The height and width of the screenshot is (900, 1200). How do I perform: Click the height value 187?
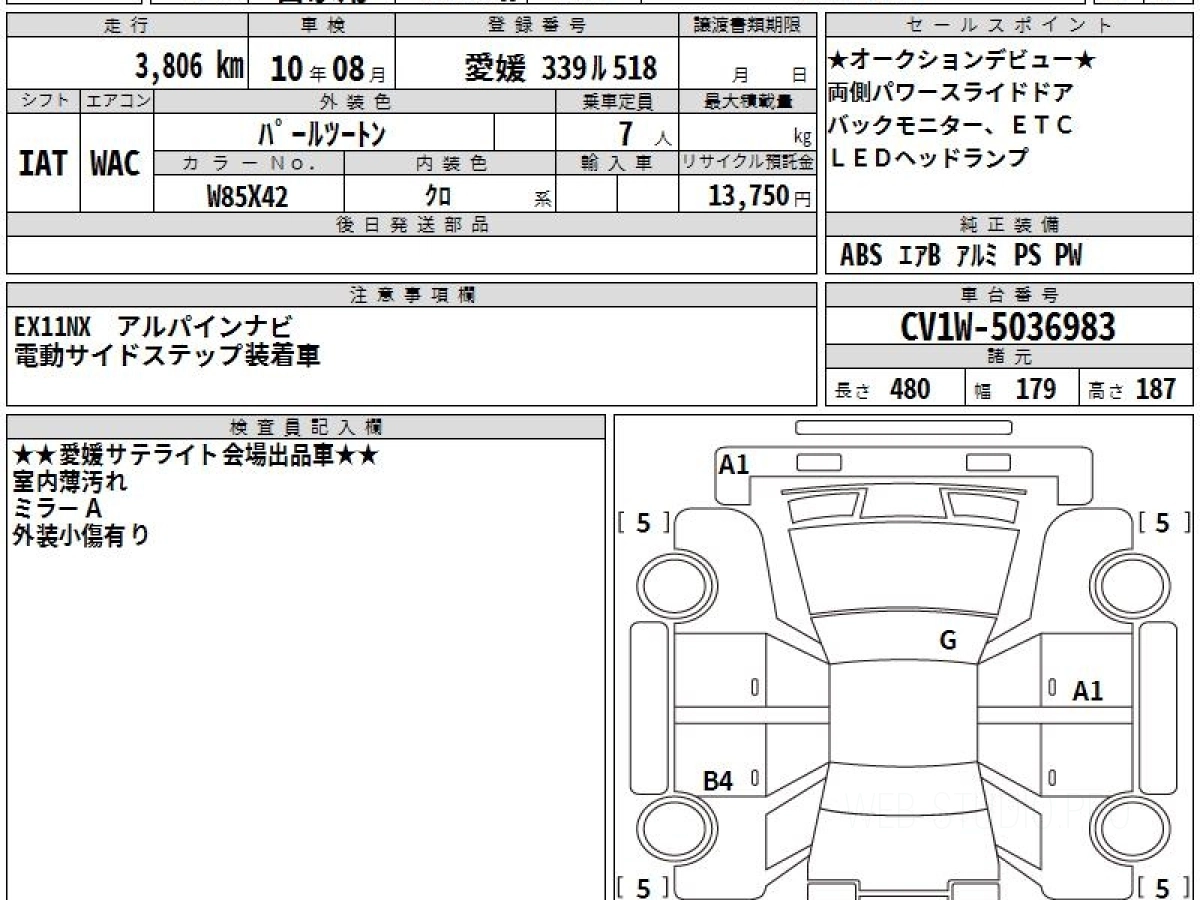tap(1156, 389)
